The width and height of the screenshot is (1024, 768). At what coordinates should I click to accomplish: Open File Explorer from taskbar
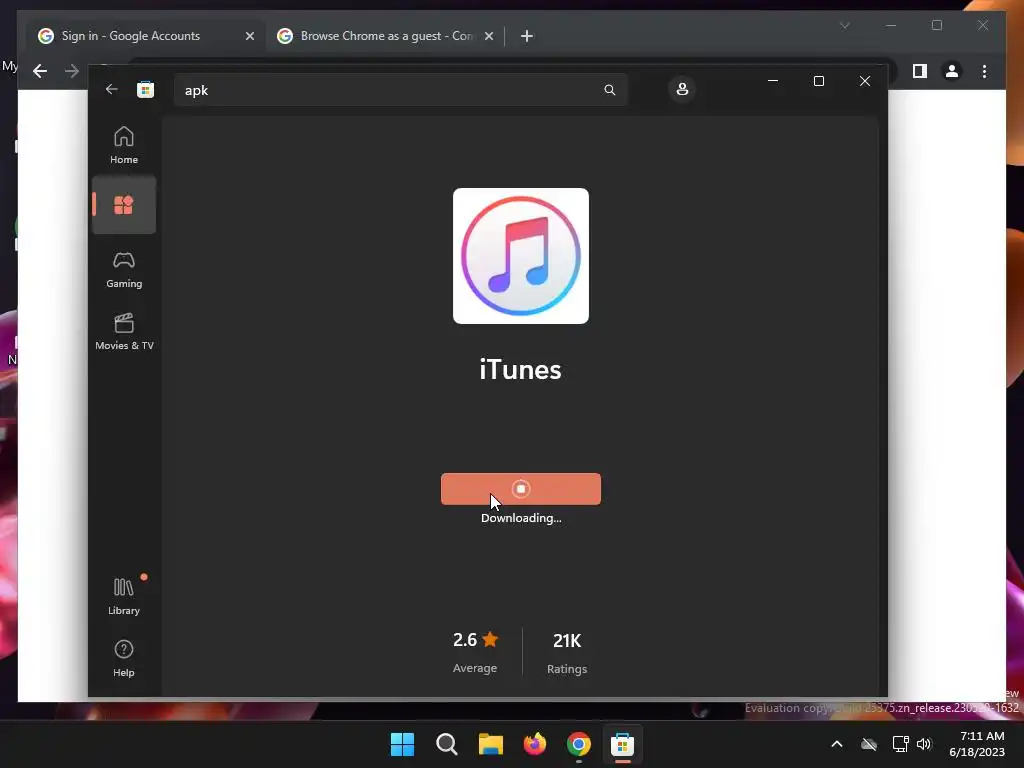tap(490, 744)
